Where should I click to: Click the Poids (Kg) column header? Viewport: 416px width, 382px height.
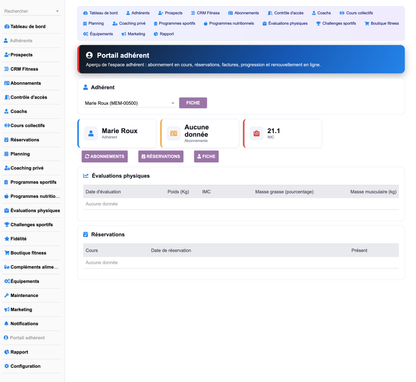tap(178, 192)
